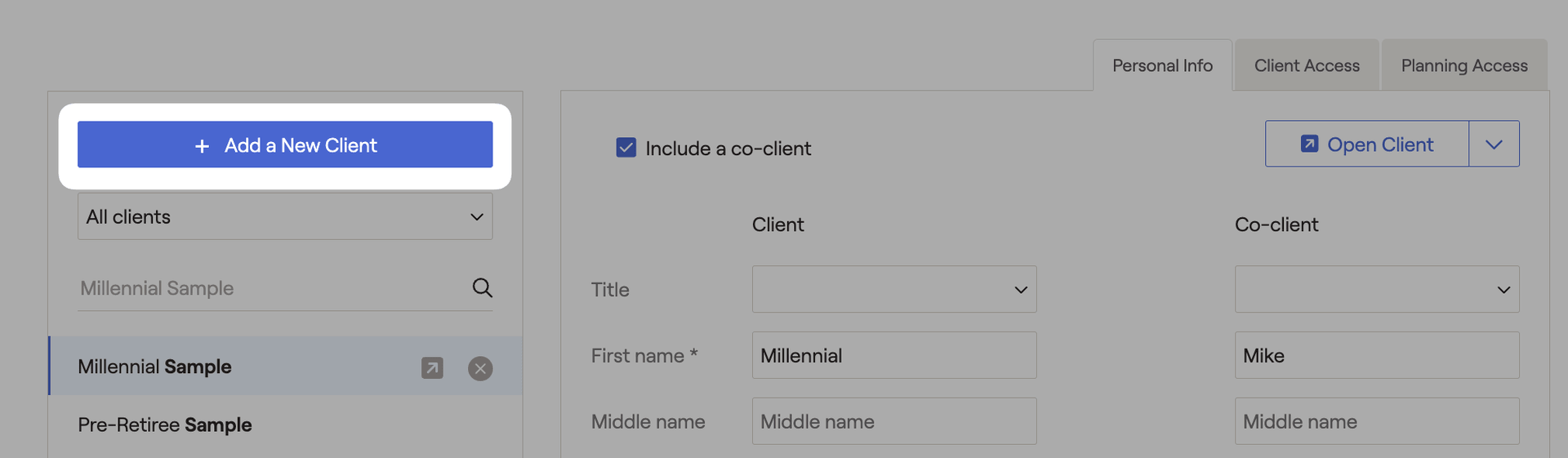Select the Personal Info tab

1162,65
